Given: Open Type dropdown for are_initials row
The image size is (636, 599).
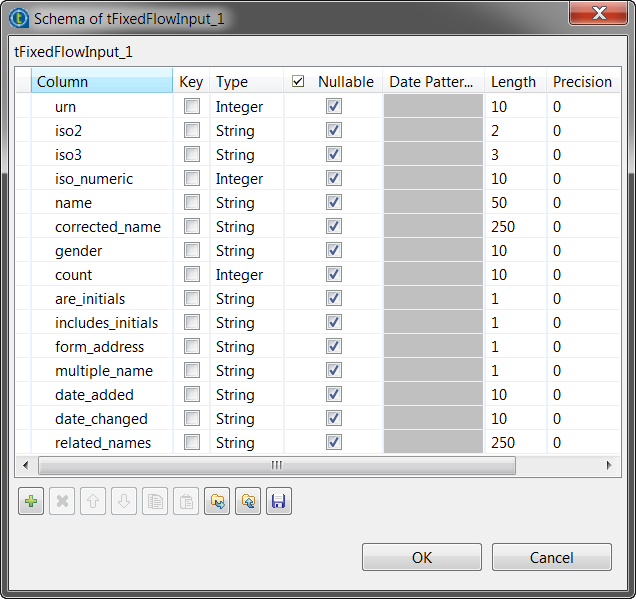Looking at the screenshot, I should [247, 298].
